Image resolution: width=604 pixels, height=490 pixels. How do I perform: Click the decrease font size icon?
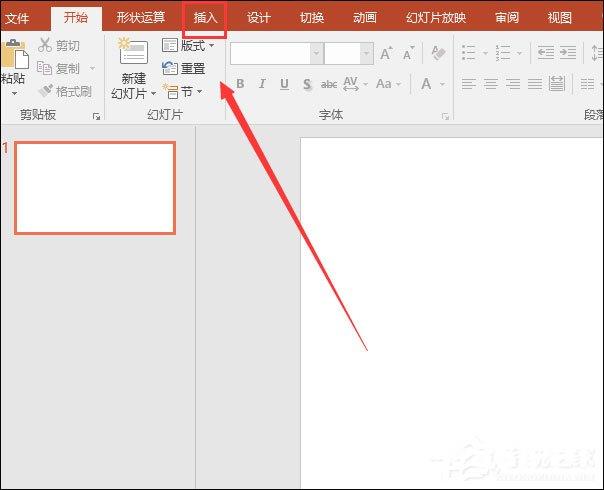[x=408, y=53]
